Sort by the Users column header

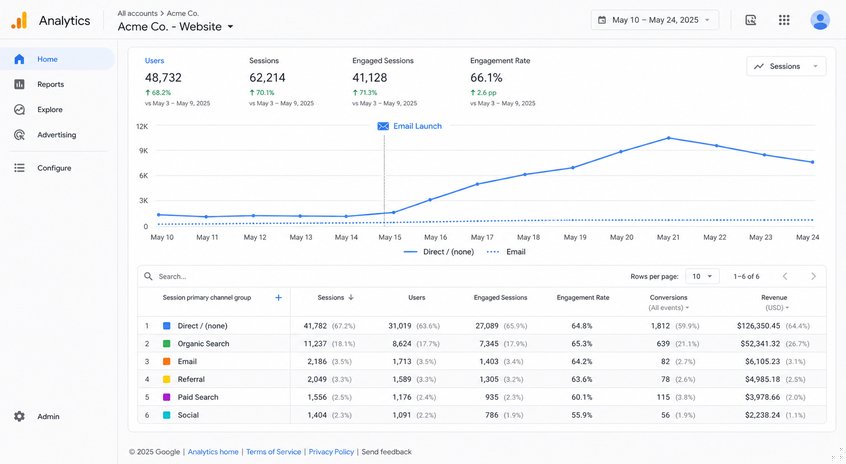(417, 297)
